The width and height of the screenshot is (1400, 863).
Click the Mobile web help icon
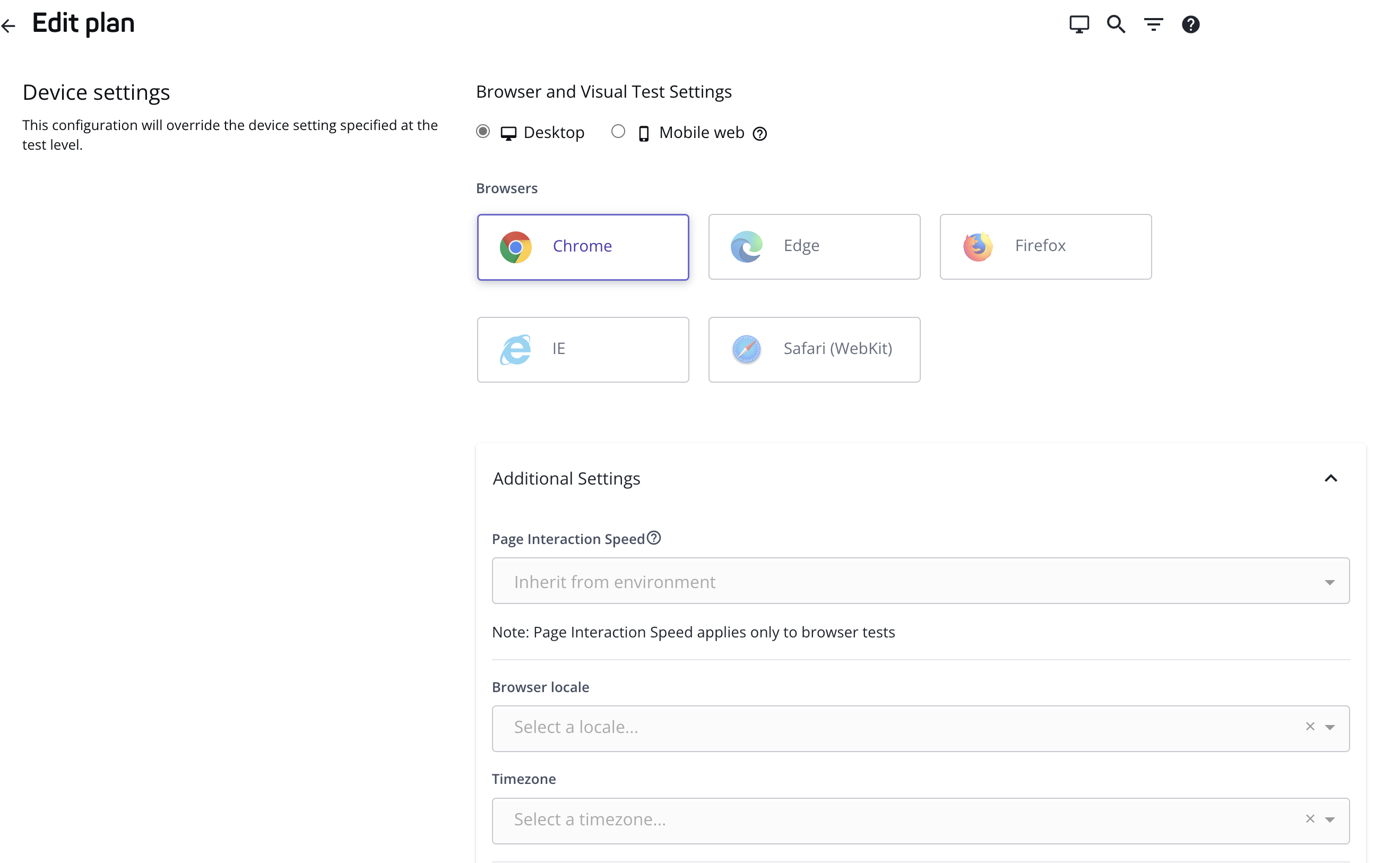pyautogui.click(x=759, y=134)
